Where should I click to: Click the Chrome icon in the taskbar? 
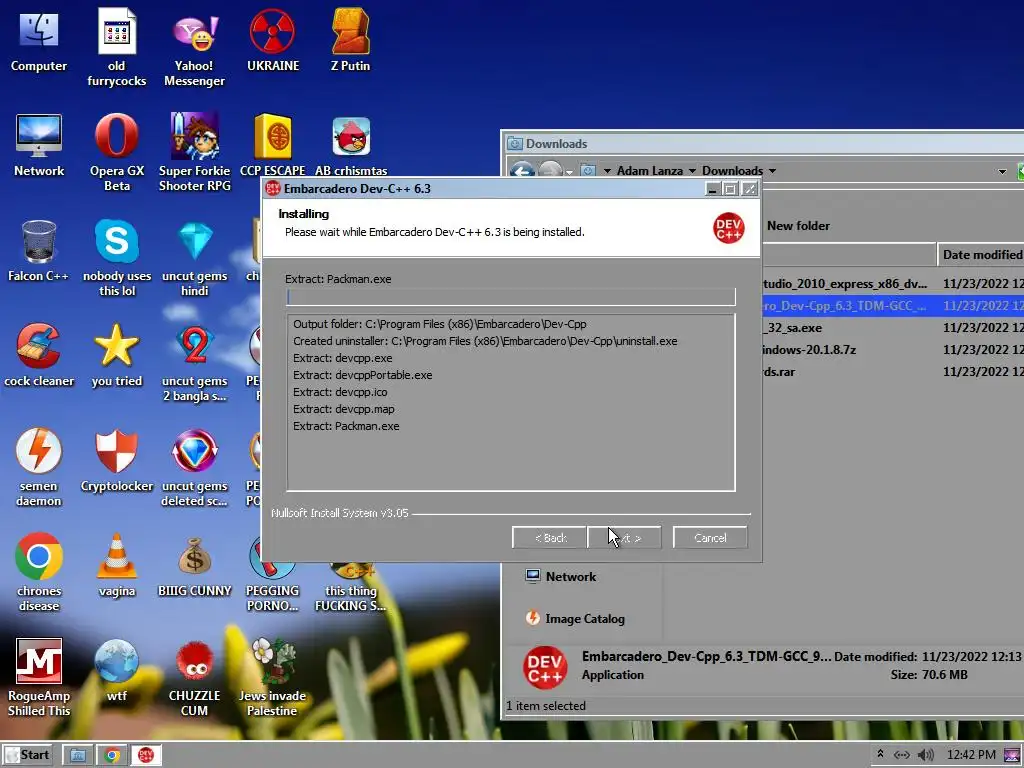pyautogui.click(x=112, y=756)
